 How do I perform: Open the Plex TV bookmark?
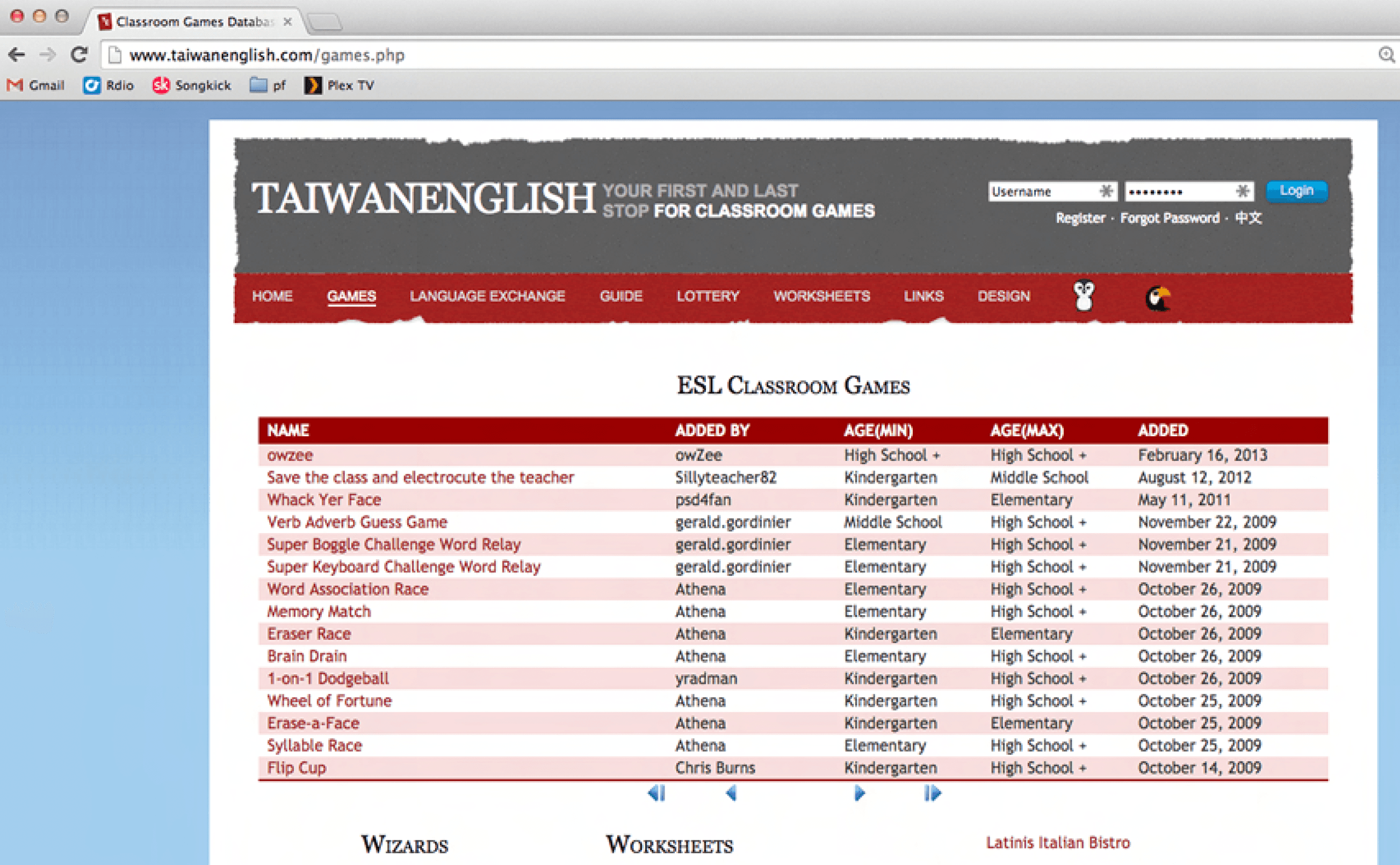tap(340, 86)
